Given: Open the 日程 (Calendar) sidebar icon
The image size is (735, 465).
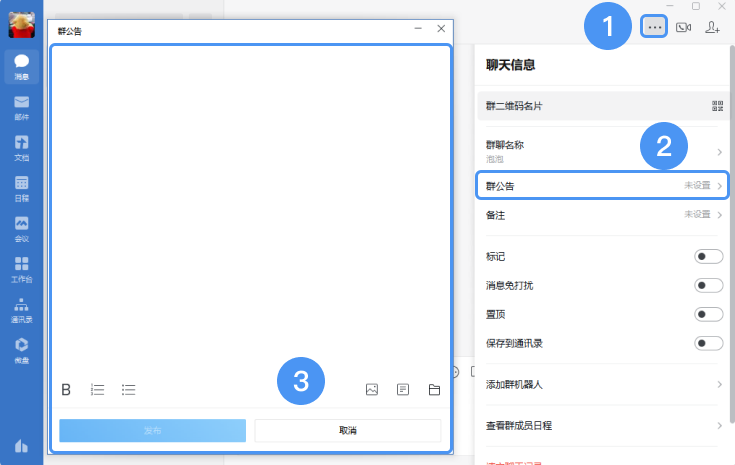Looking at the screenshot, I should pyautogui.click(x=21, y=187).
